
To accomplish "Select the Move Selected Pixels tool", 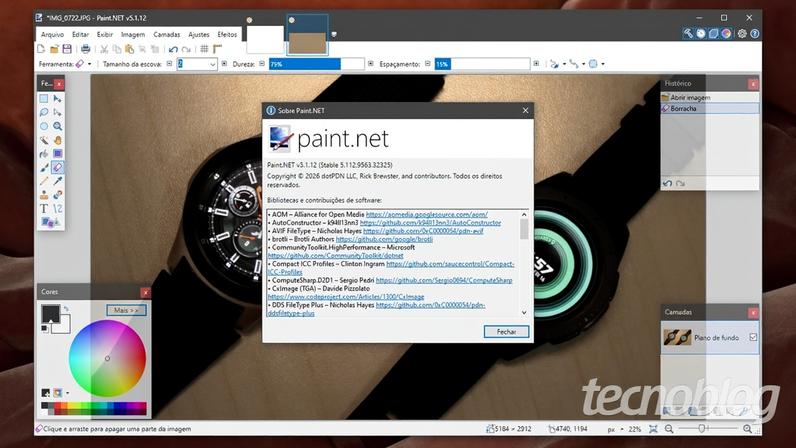I will (58, 99).
